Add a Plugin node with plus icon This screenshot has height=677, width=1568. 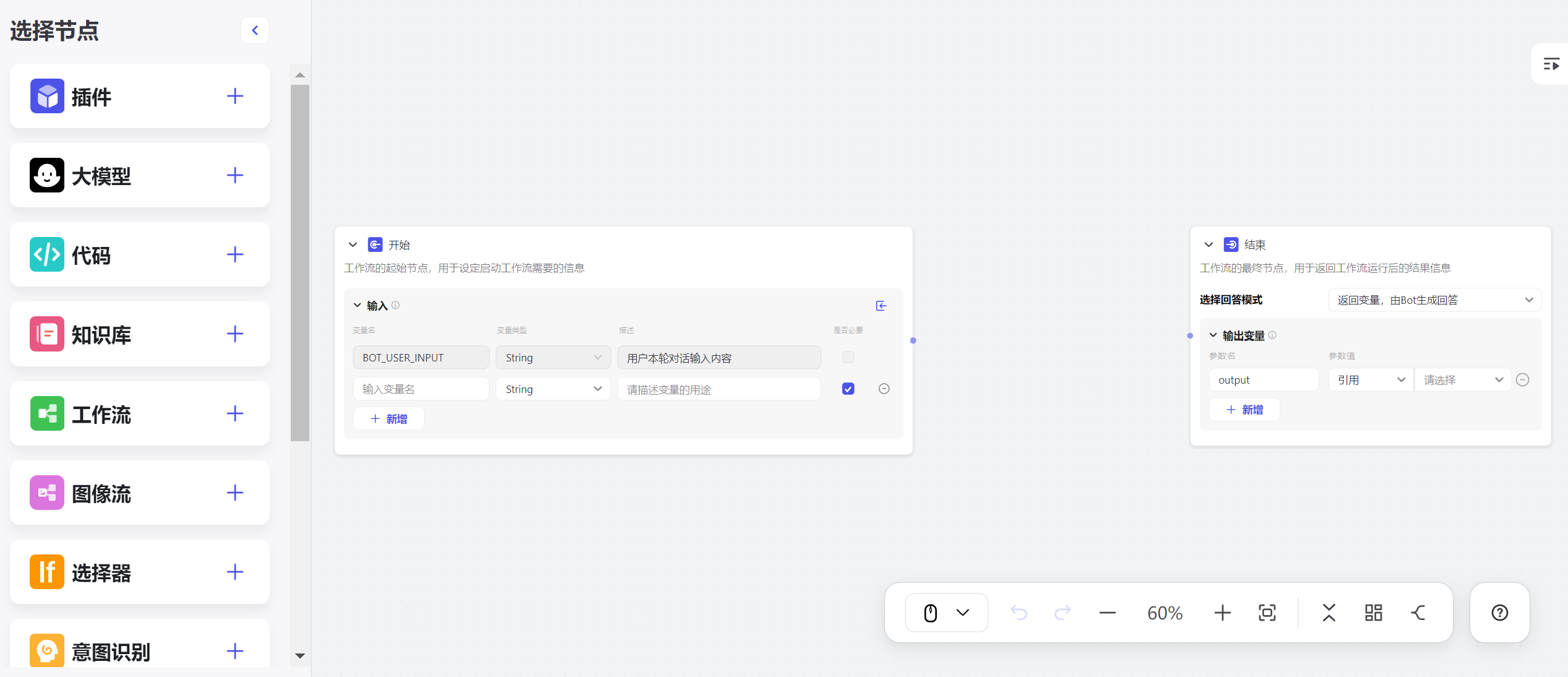235,97
